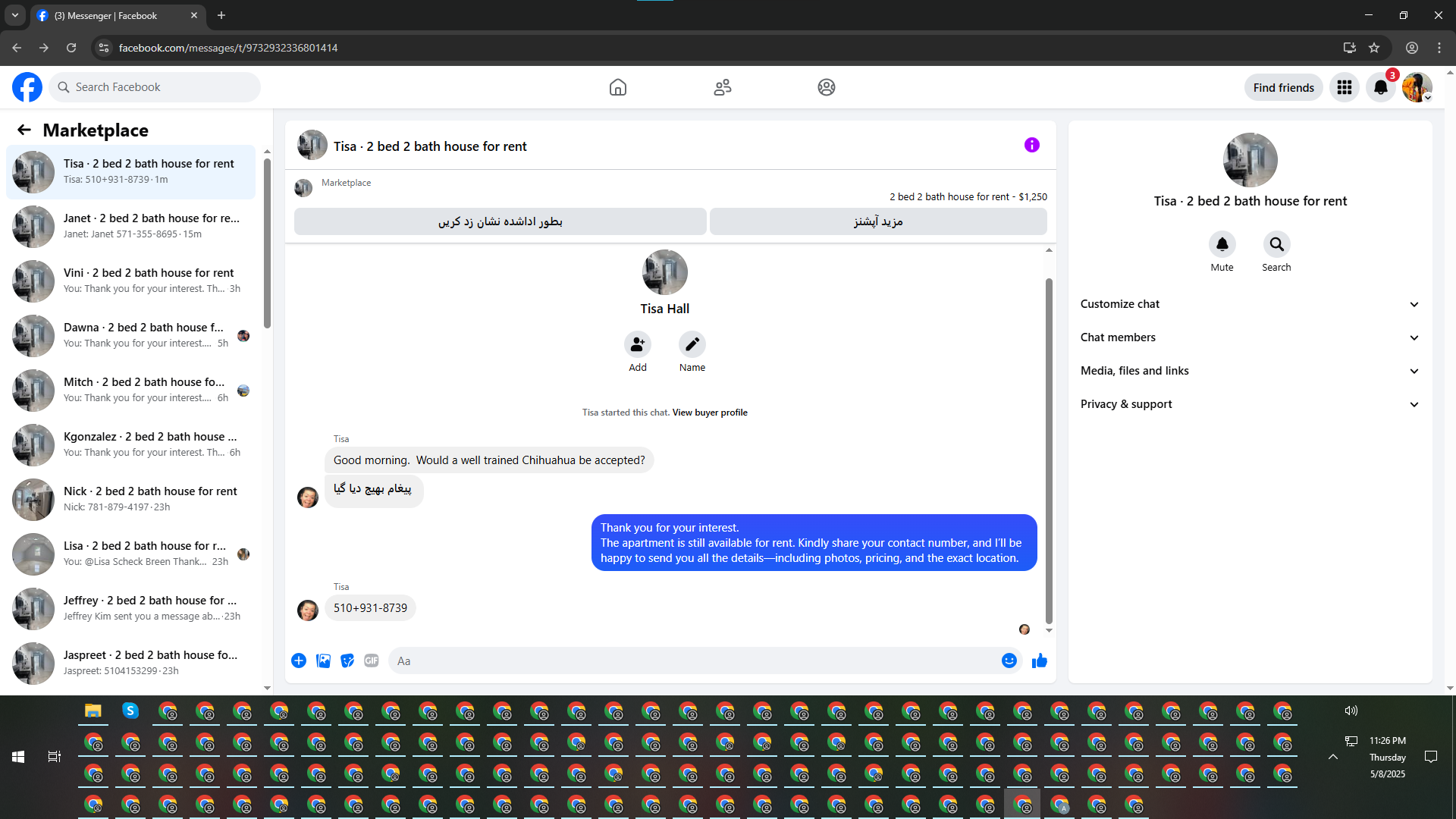Open the Marketplace listing label link
The height and width of the screenshot is (819, 1456).
click(x=346, y=183)
